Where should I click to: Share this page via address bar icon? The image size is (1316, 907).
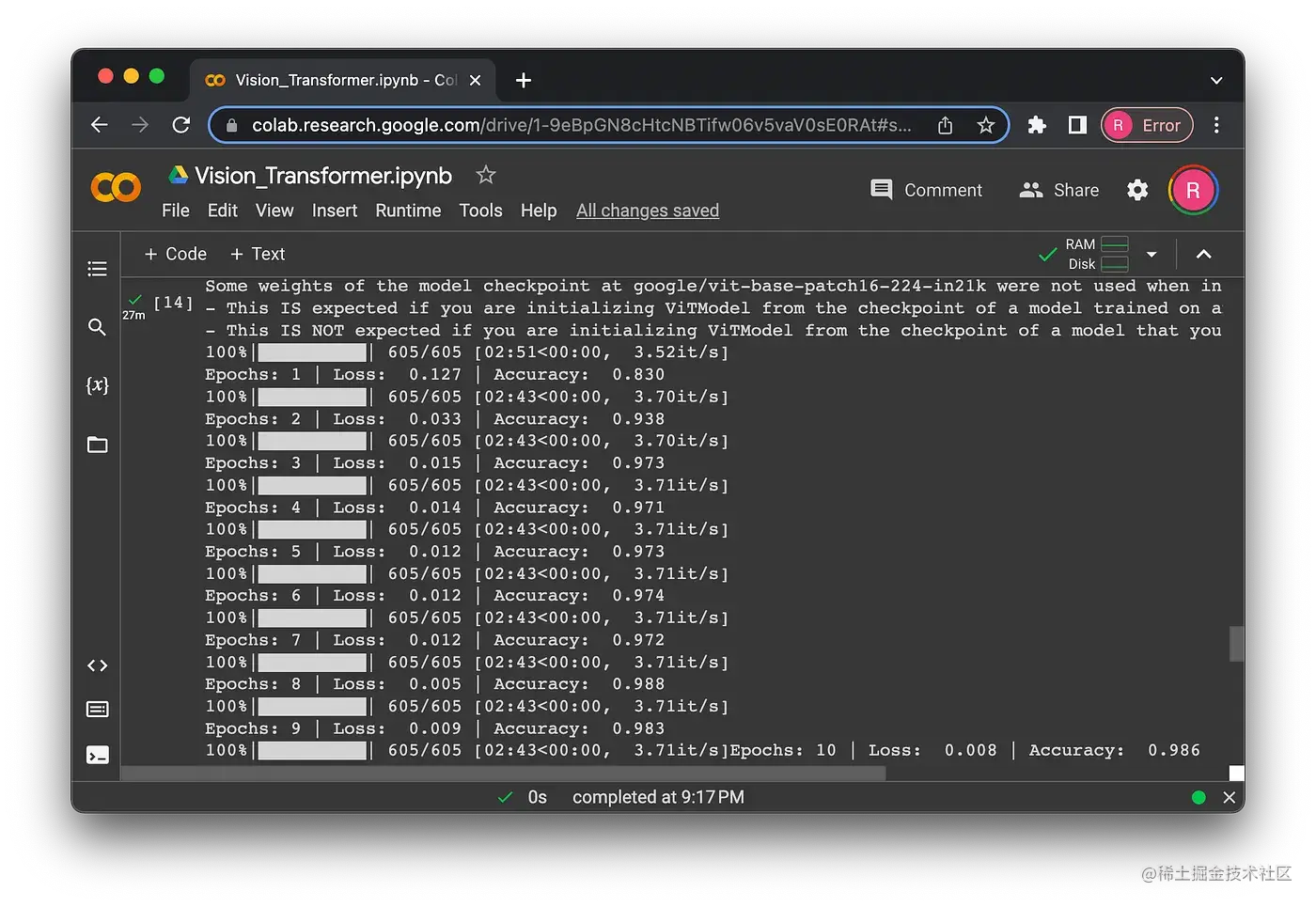[x=946, y=125]
